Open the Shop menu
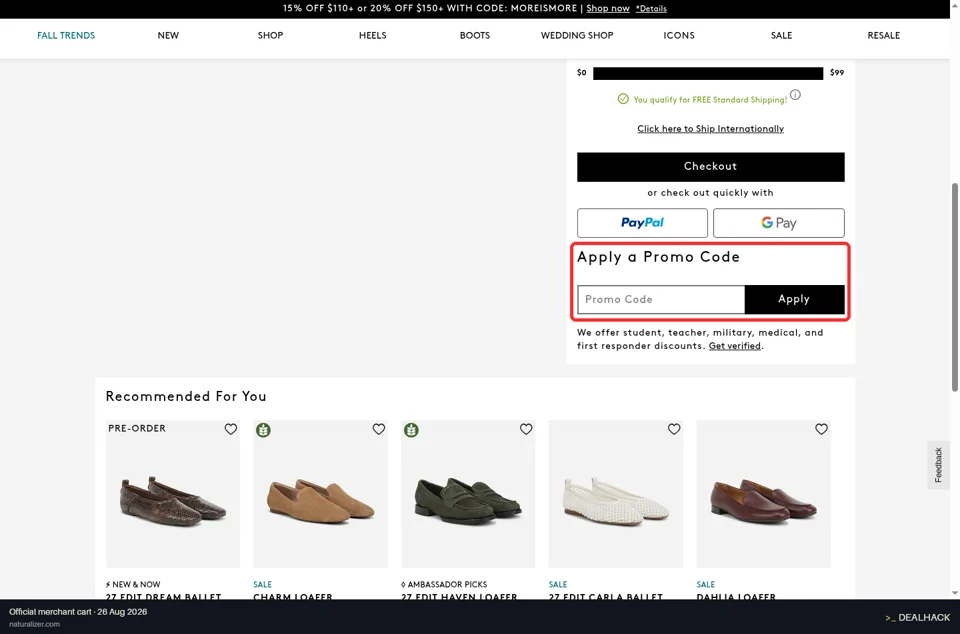This screenshot has width=960, height=634. 271,35
